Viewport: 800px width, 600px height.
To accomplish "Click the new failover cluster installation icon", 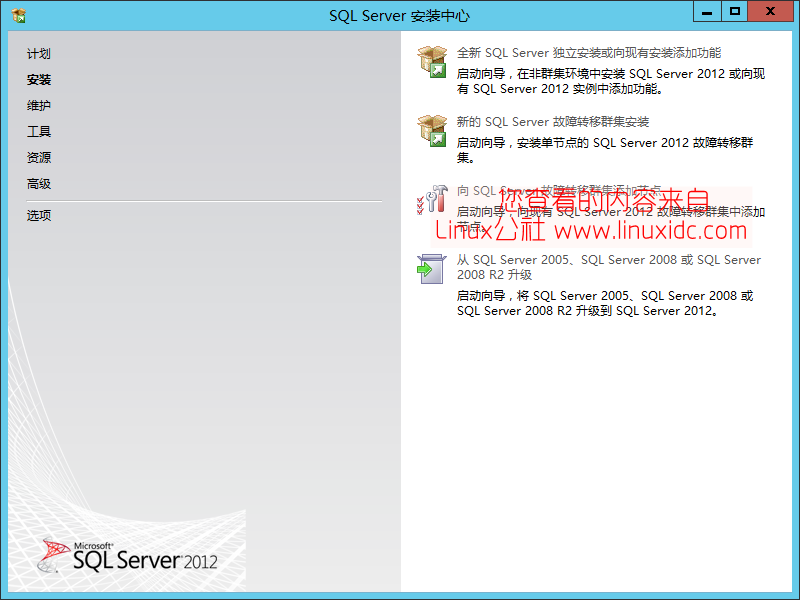I will point(432,130).
